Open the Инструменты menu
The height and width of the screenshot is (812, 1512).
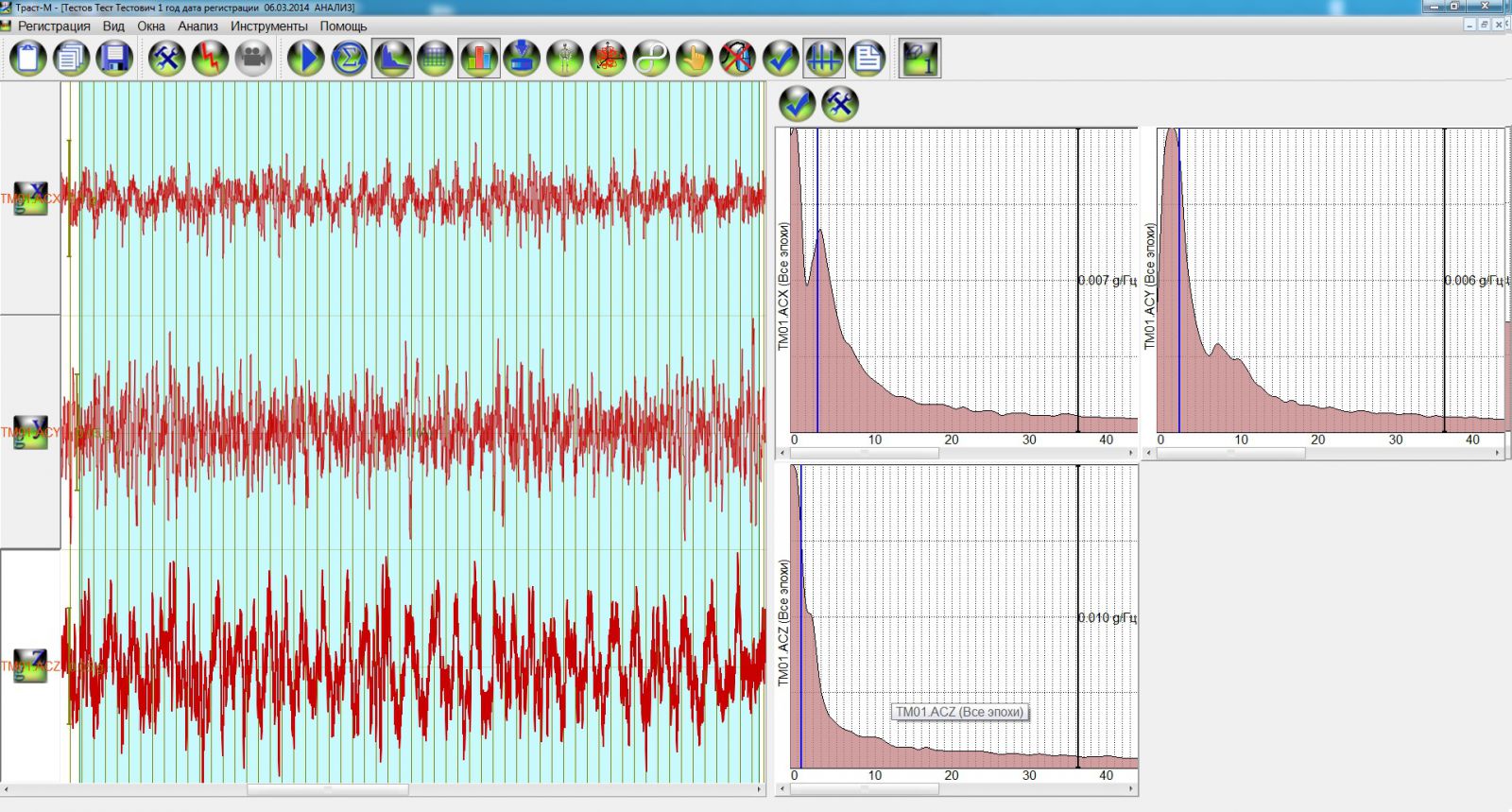coord(268,26)
